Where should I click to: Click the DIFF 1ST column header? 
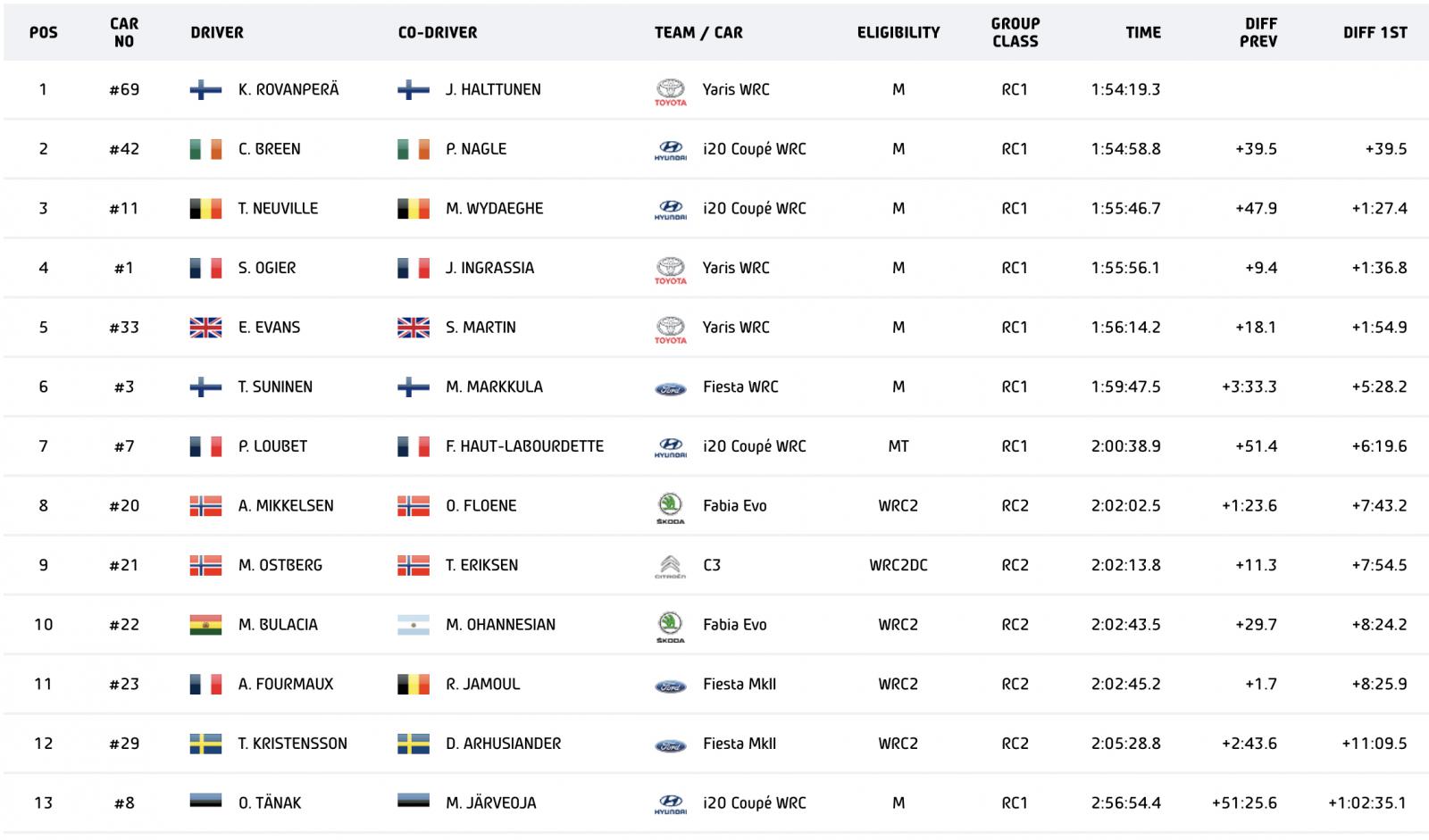click(1375, 33)
